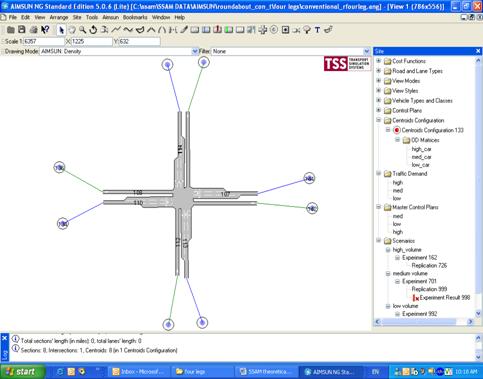The width and height of the screenshot is (483, 379).
Task: Click the circle-in-ring centroid tool icon
Action: [274, 30]
